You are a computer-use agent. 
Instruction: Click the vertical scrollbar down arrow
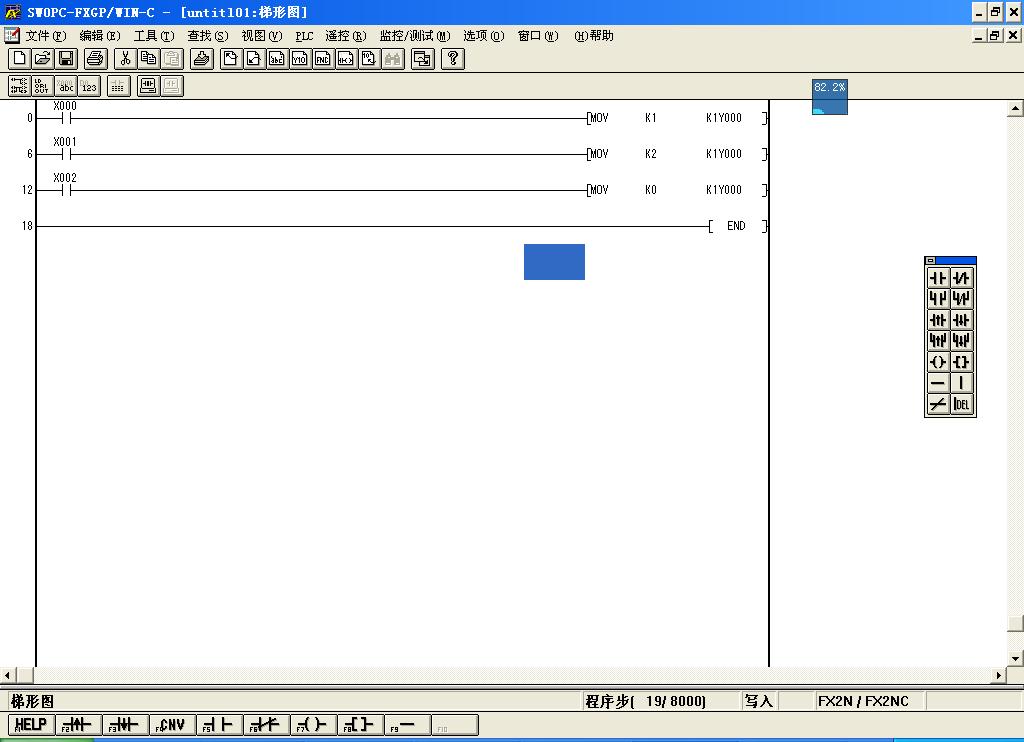point(1016,658)
